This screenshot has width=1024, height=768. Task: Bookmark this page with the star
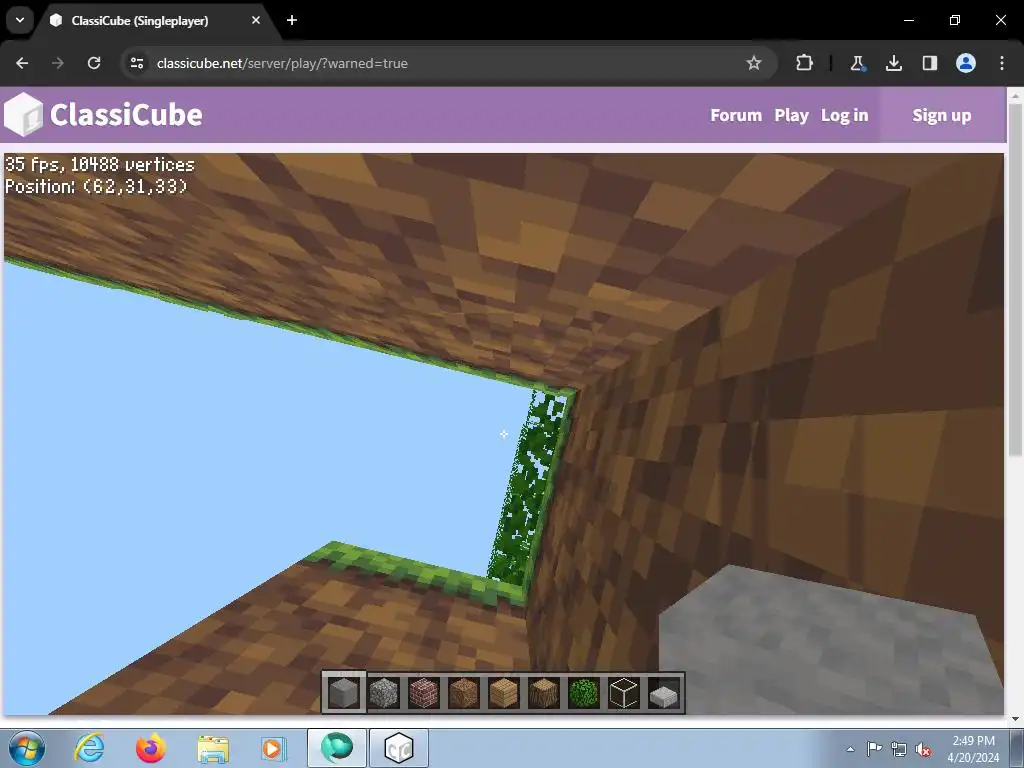tap(754, 63)
